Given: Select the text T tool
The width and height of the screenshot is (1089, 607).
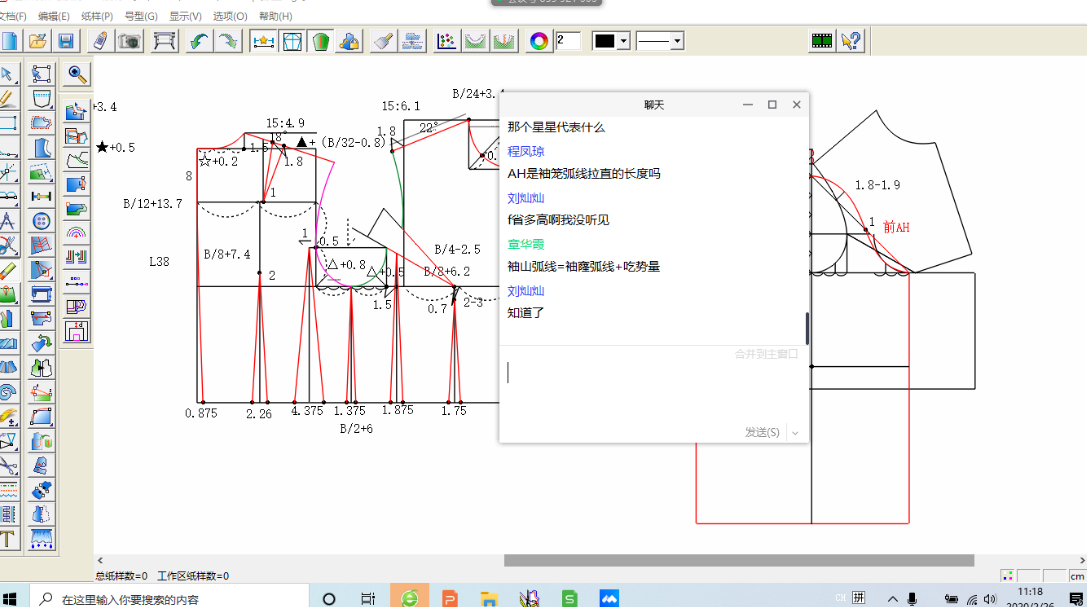Looking at the screenshot, I should (9, 539).
